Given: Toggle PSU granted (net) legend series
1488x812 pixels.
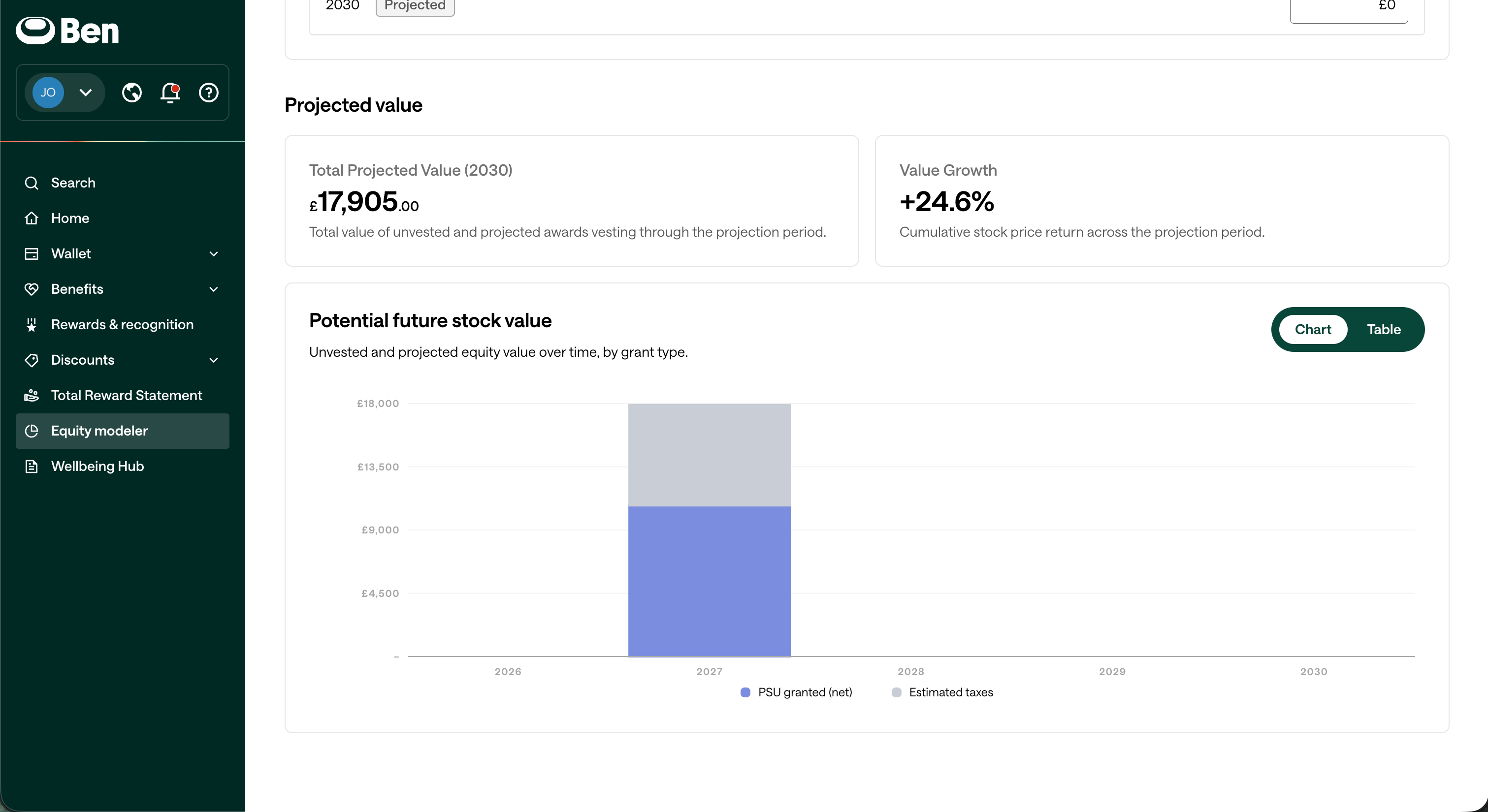Looking at the screenshot, I should (796, 692).
